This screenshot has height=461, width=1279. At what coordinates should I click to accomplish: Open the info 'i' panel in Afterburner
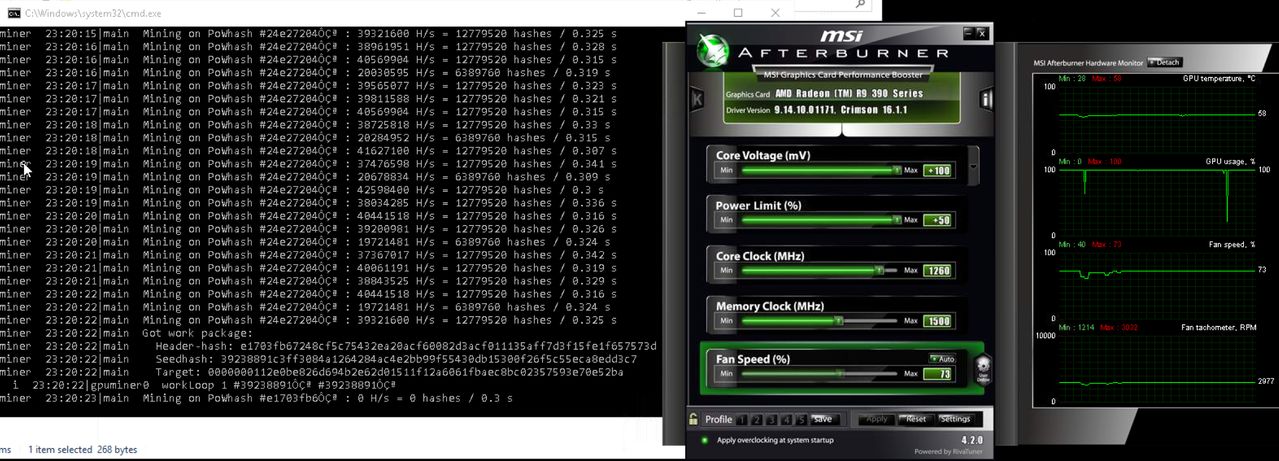coord(986,98)
